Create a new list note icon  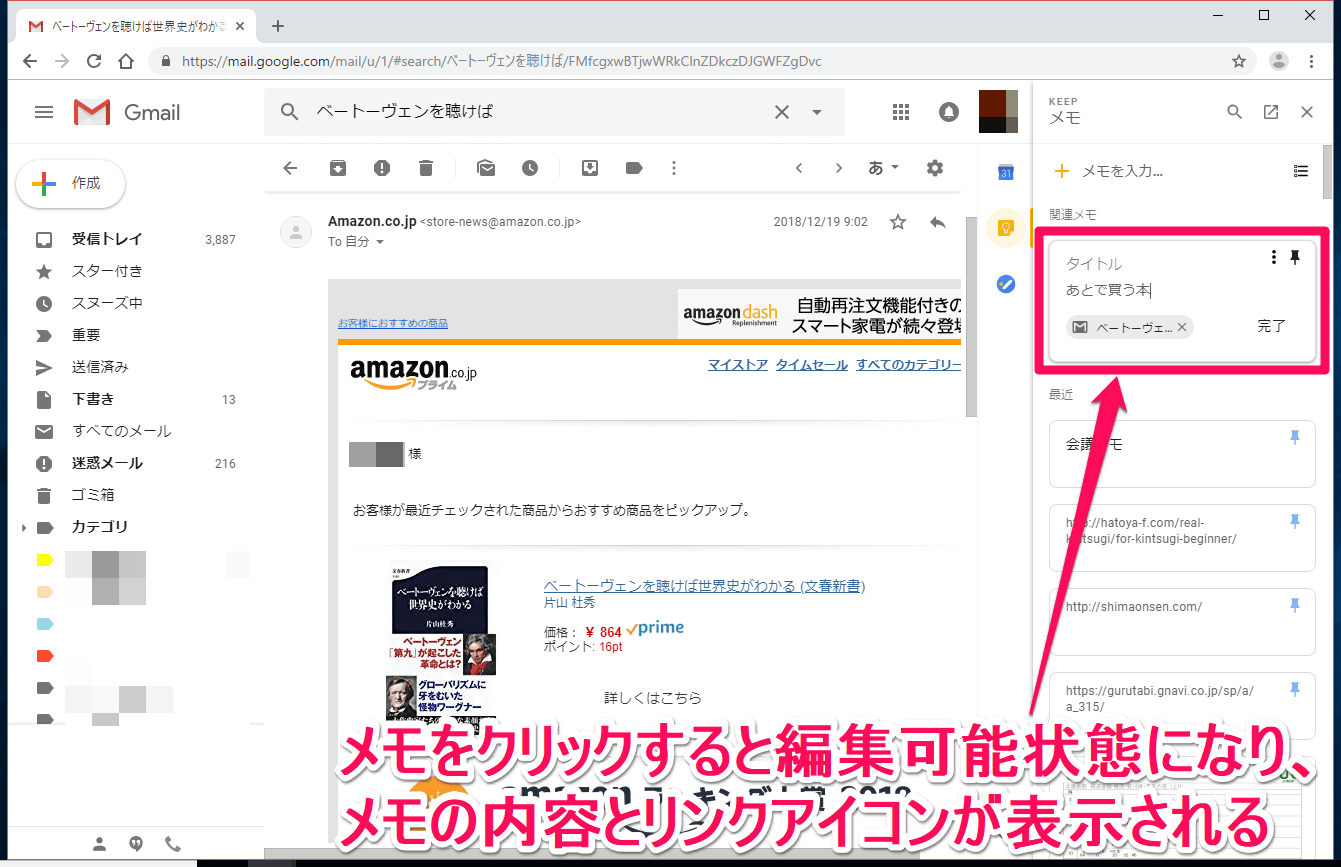click(1301, 171)
